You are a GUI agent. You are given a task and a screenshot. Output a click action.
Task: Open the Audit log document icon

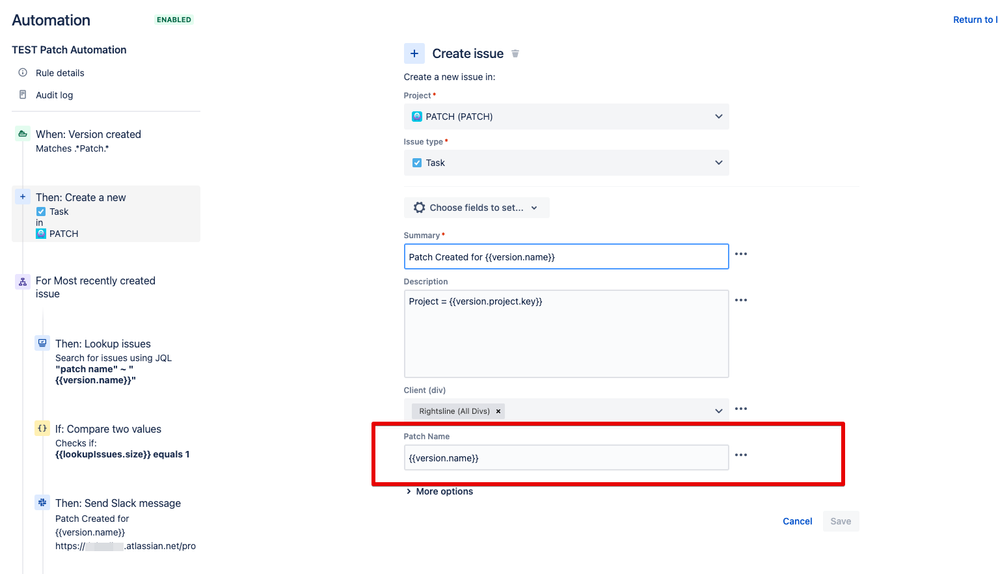pos(23,95)
